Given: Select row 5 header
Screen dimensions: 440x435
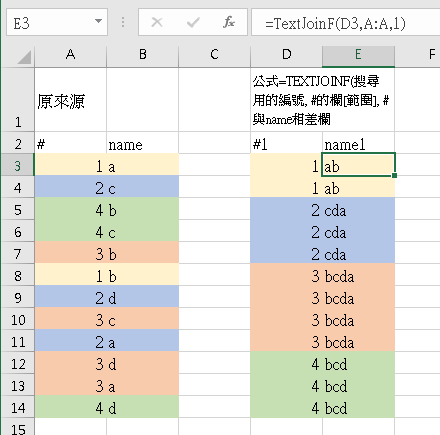Looking at the screenshot, I should (18, 209).
